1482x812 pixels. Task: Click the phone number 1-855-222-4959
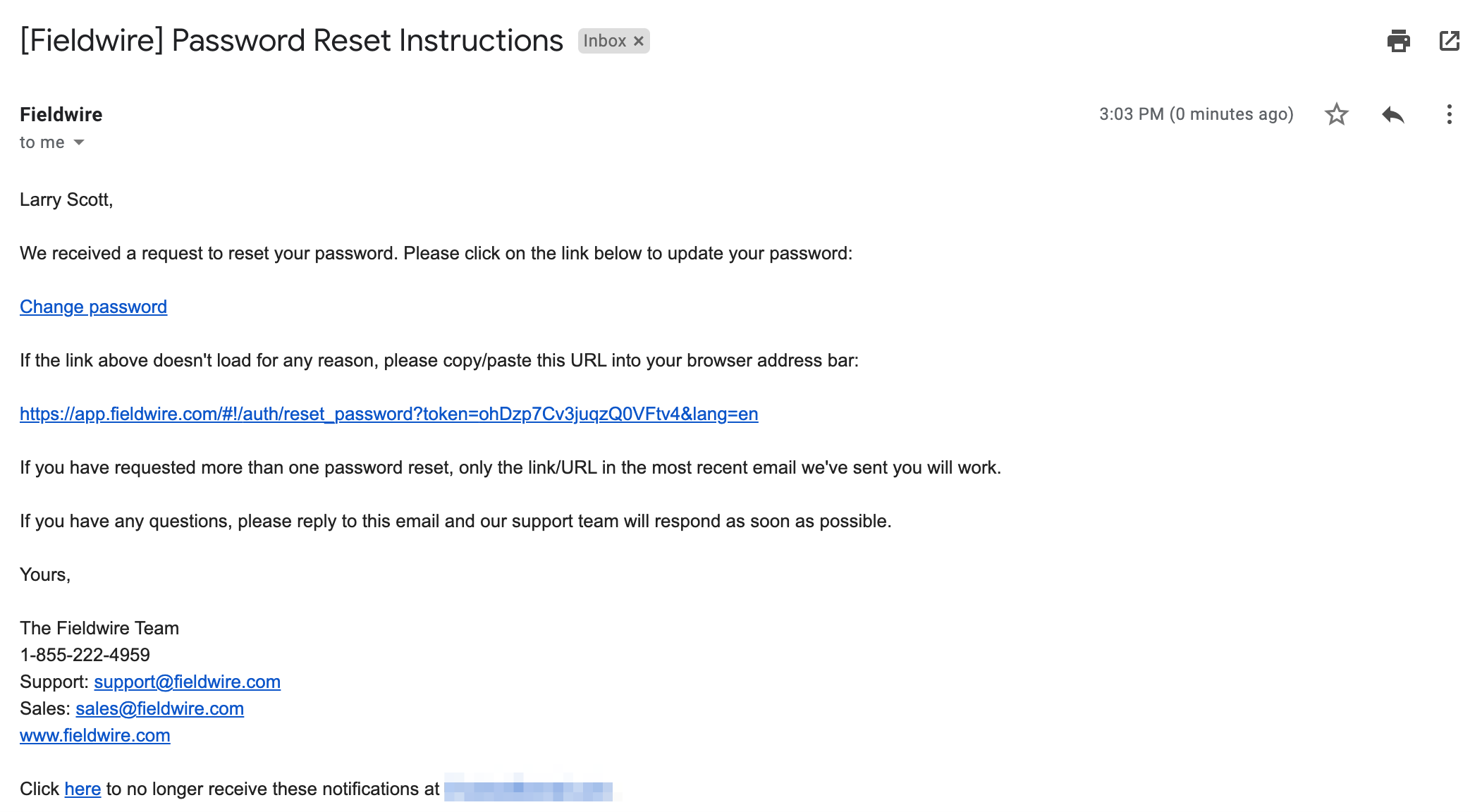click(x=85, y=655)
